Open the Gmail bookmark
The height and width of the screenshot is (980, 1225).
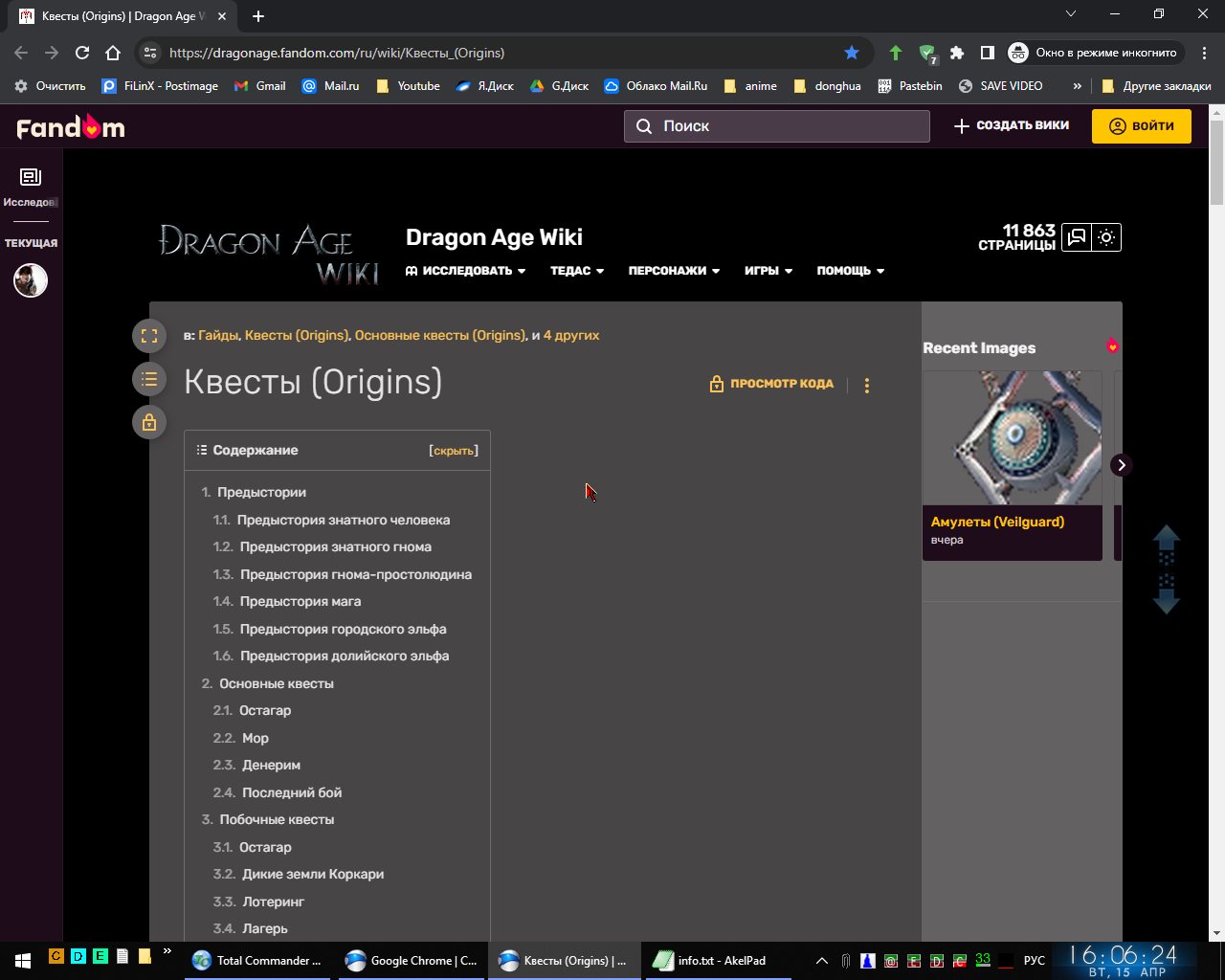coord(260,86)
